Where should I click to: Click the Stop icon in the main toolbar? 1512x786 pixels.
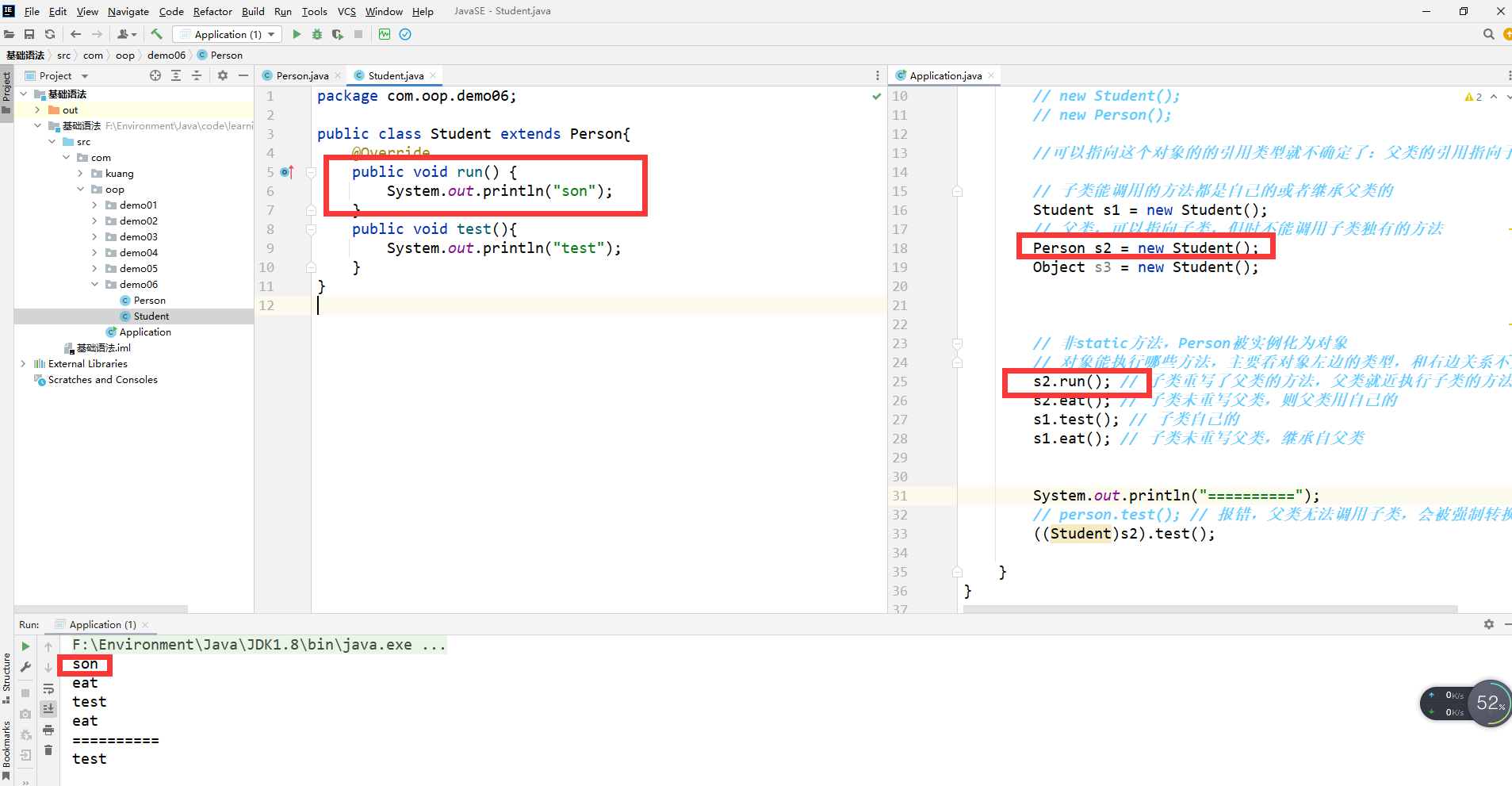point(358,34)
